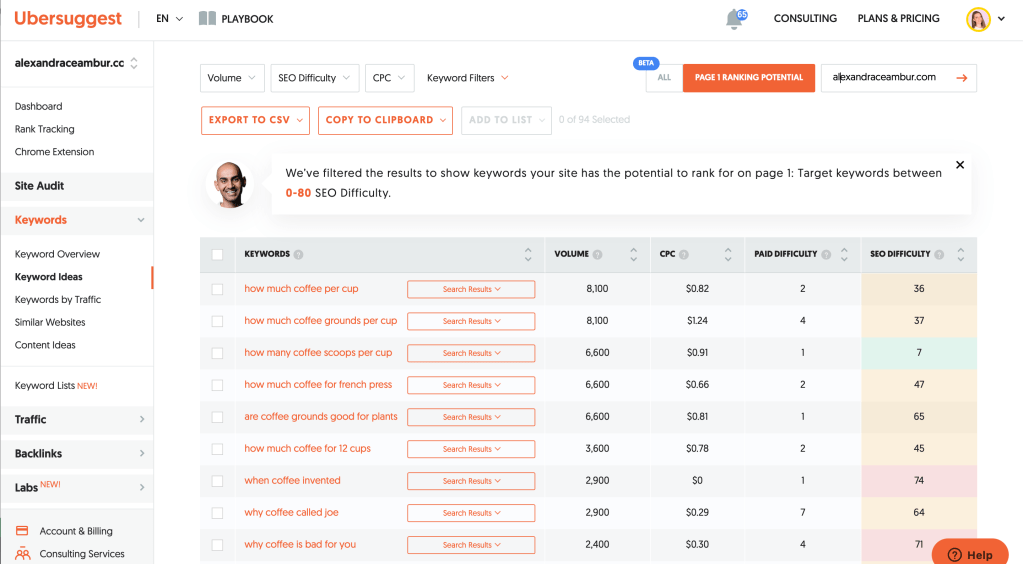Image resolution: width=1023 pixels, height=564 pixels.
Task: Open Keywords by Traffic in sidebar
Action: point(58,300)
